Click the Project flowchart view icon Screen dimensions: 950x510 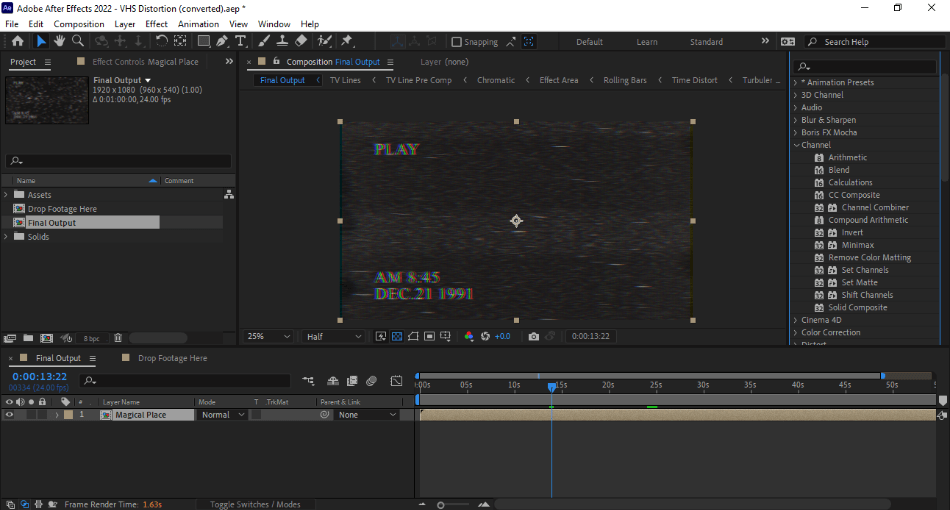point(229,194)
